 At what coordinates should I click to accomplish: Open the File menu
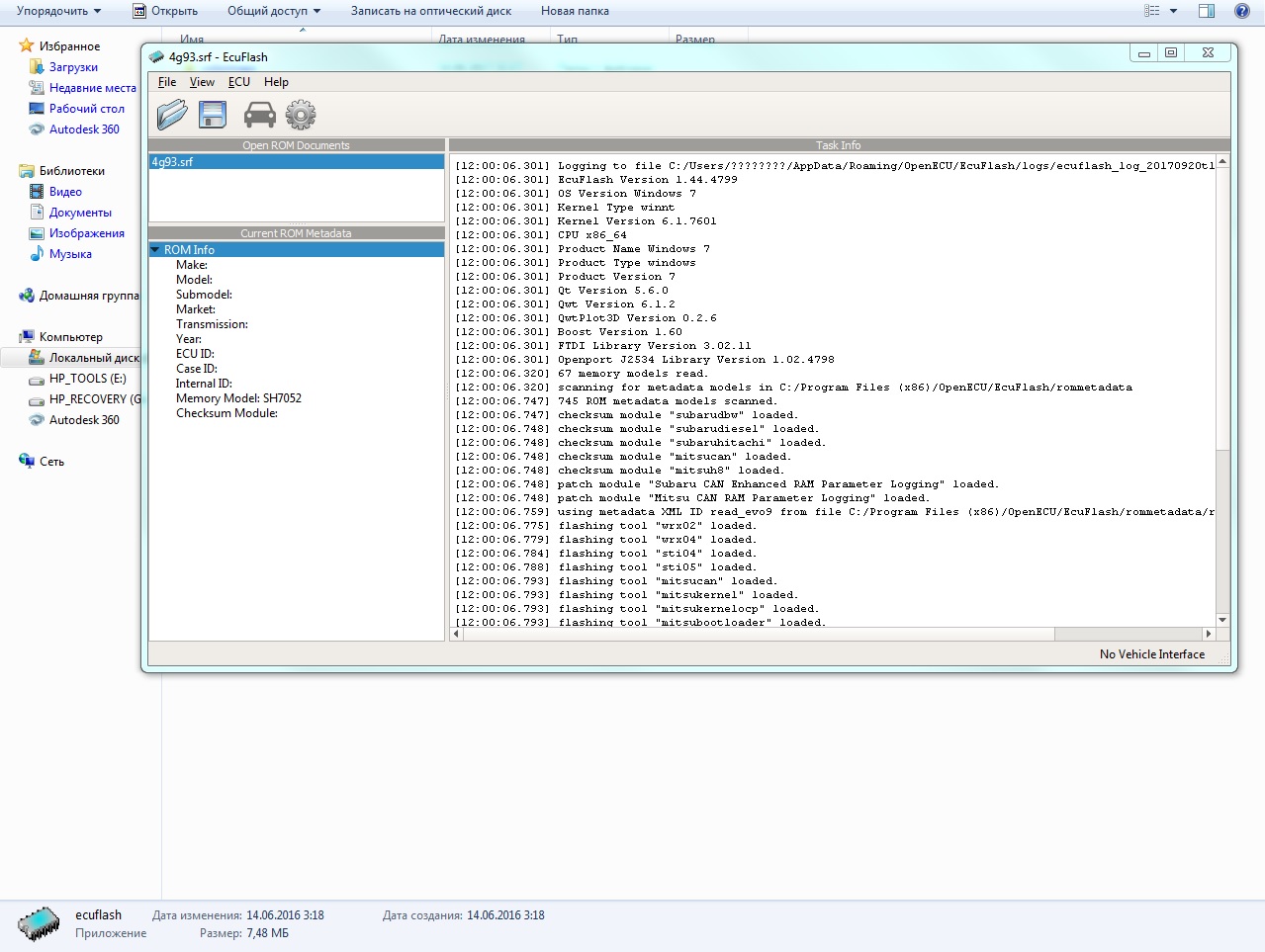pyautogui.click(x=167, y=82)
